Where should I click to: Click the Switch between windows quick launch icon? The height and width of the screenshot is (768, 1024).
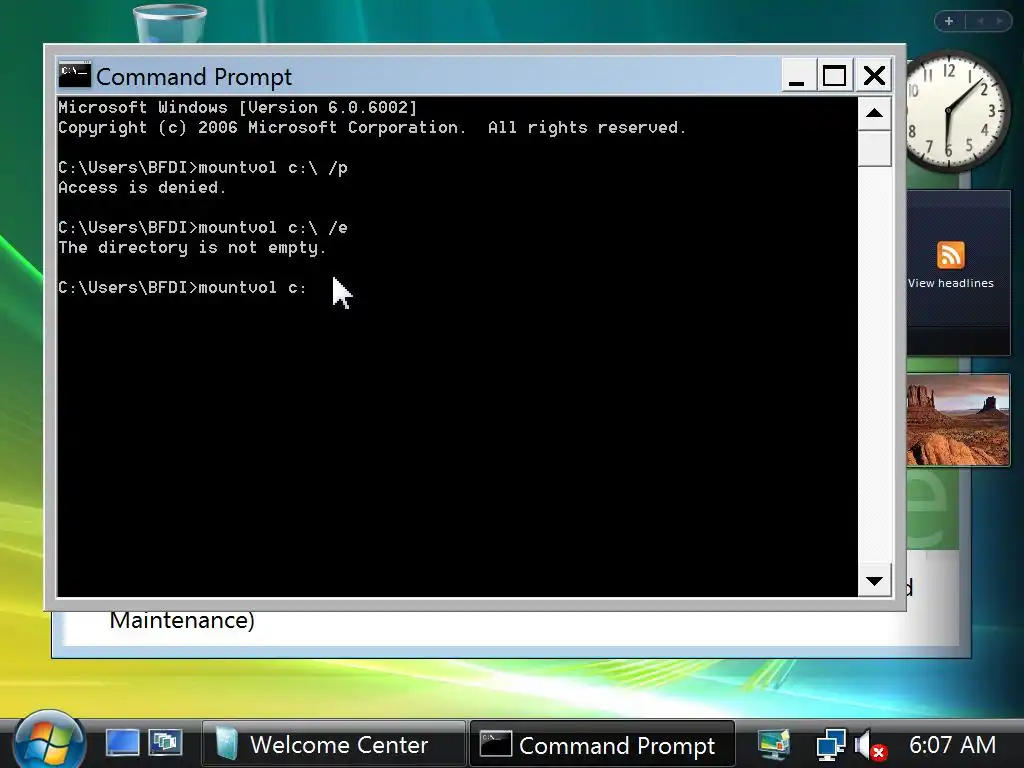pos(165,744)
